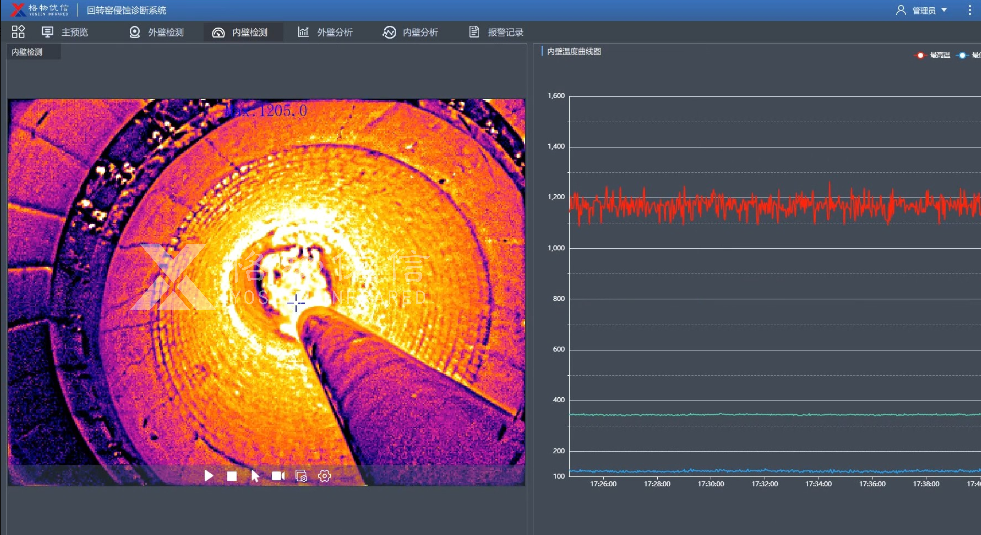The image size is (981, 535).
Task: Select the pointer cursor tool icon
Action: point(255,476)
